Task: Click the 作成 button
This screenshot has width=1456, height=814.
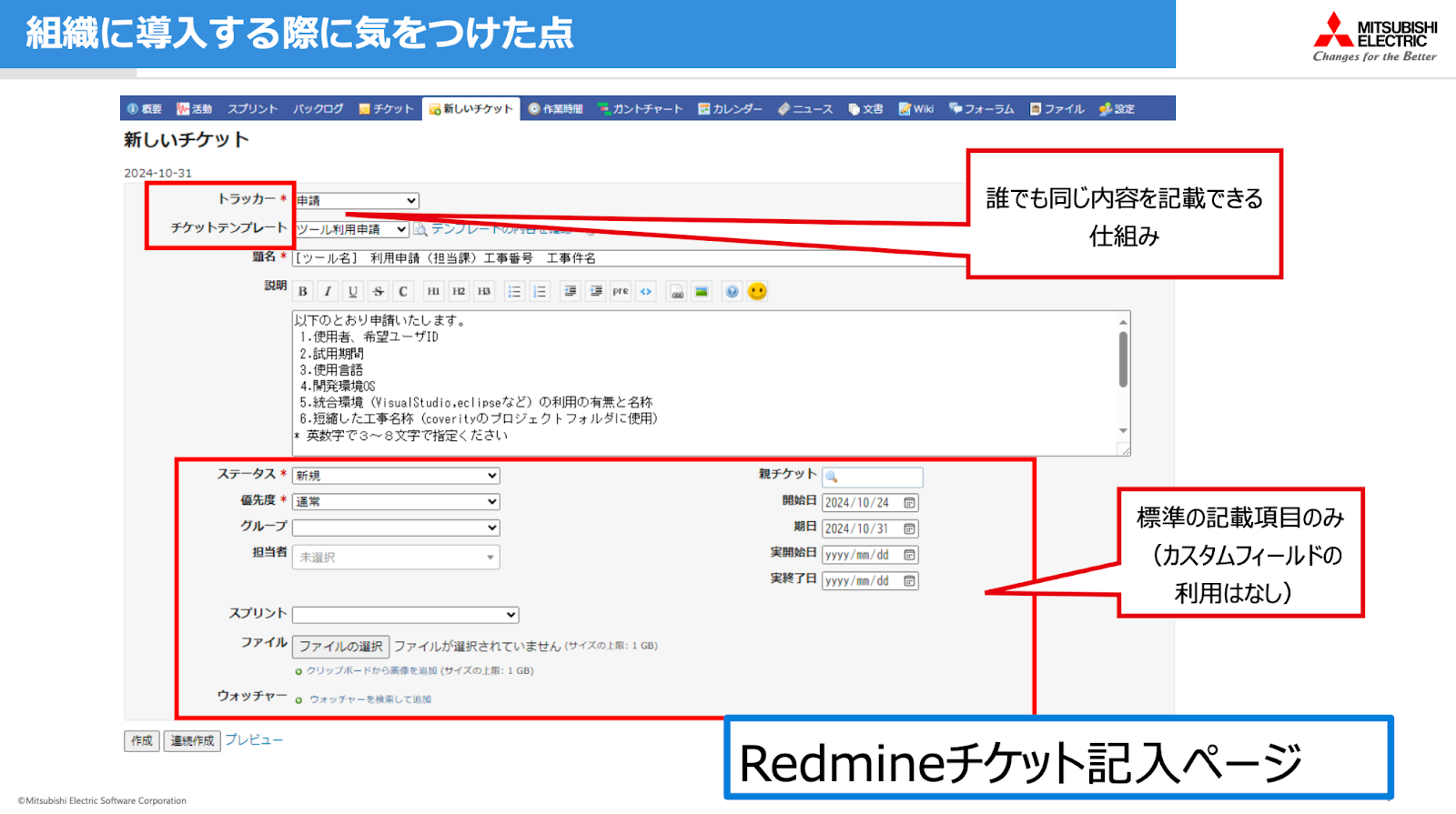Action: (142, 741)
